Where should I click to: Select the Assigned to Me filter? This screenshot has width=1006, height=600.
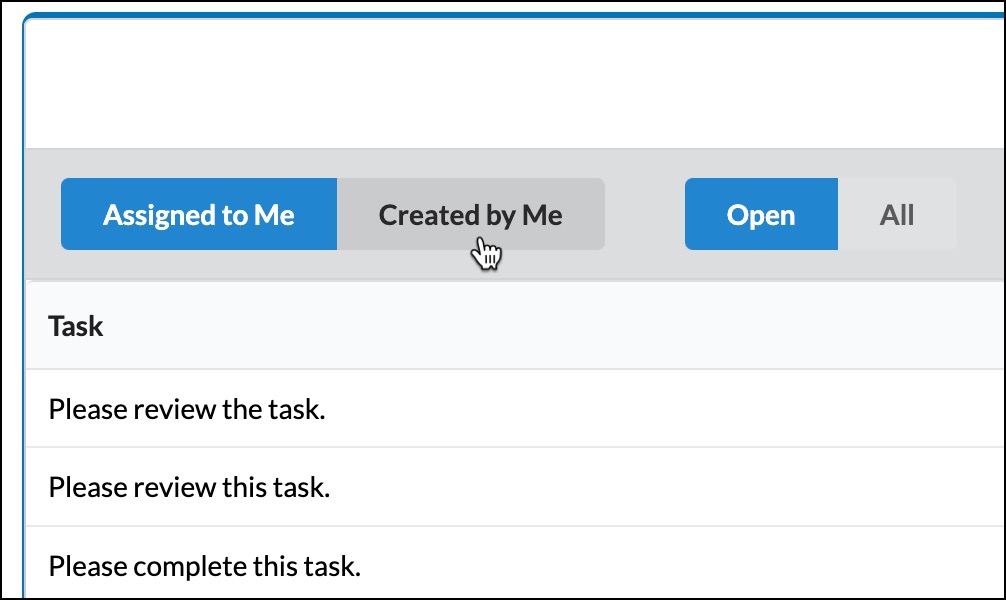[x=199, y=214]
